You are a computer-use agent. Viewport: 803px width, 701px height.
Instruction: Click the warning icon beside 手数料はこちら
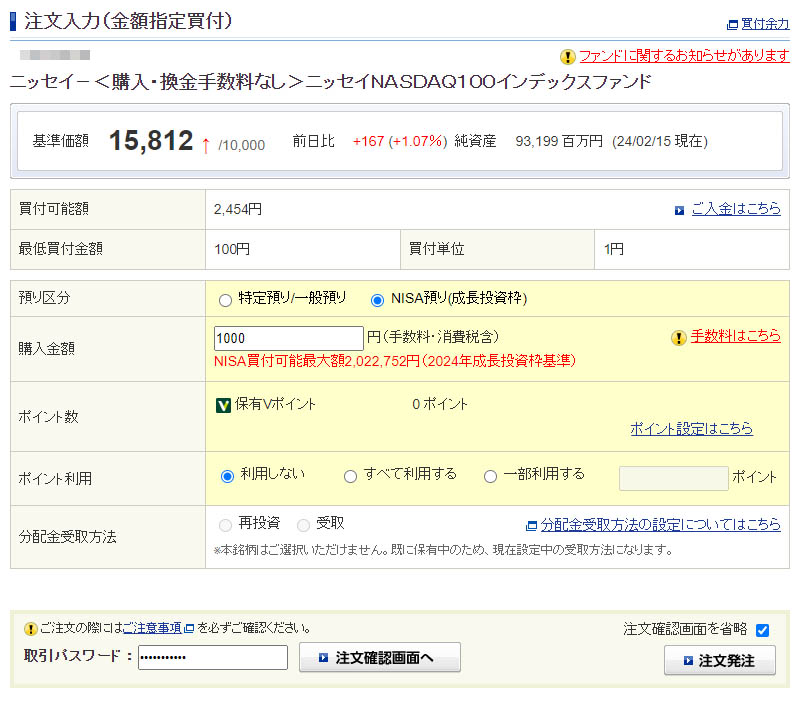pyautogui.click(x=679, y=338)
